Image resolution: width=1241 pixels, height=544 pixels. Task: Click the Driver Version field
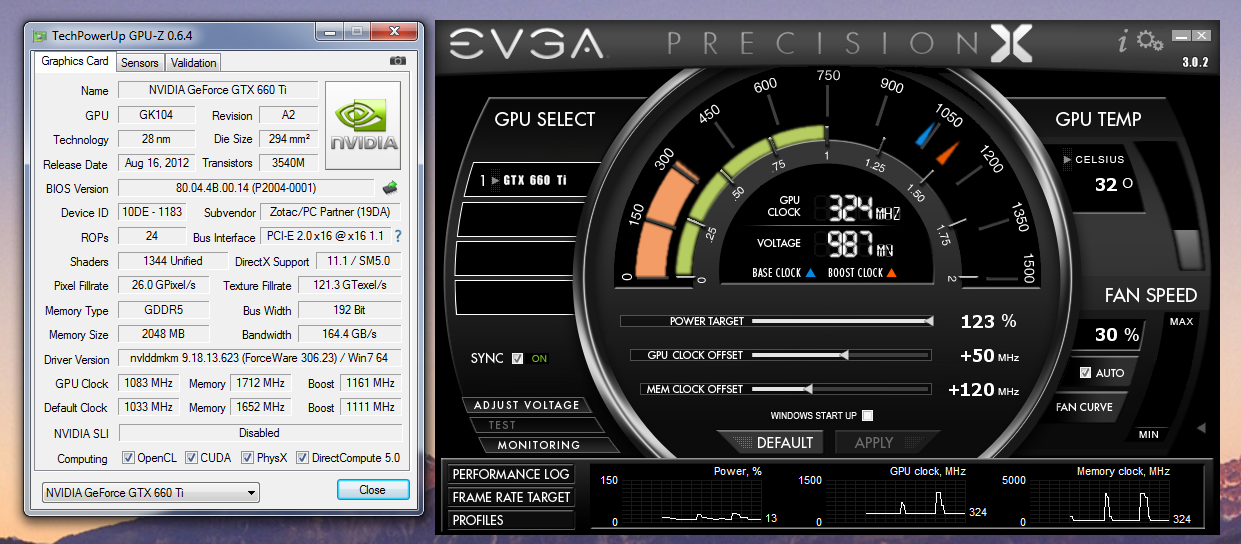(260, 359)
